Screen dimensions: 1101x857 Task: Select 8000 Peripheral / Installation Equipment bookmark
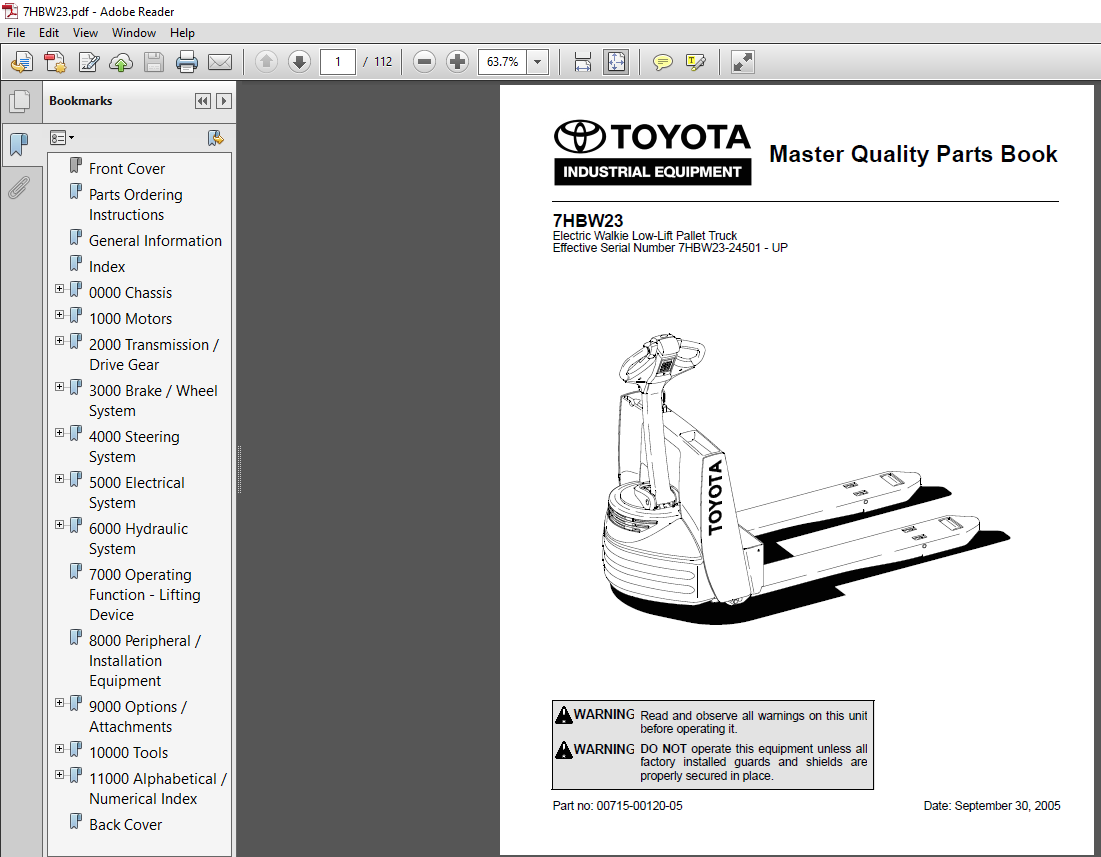point(145,660)
